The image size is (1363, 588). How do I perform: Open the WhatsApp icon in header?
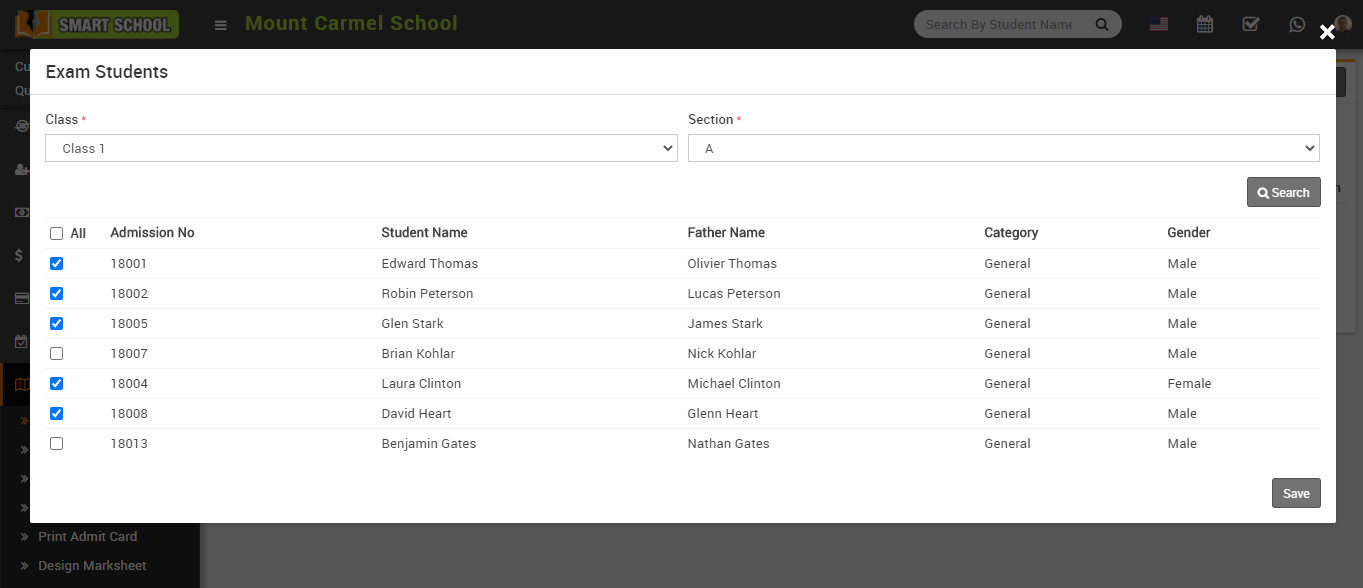point(1297,25)
